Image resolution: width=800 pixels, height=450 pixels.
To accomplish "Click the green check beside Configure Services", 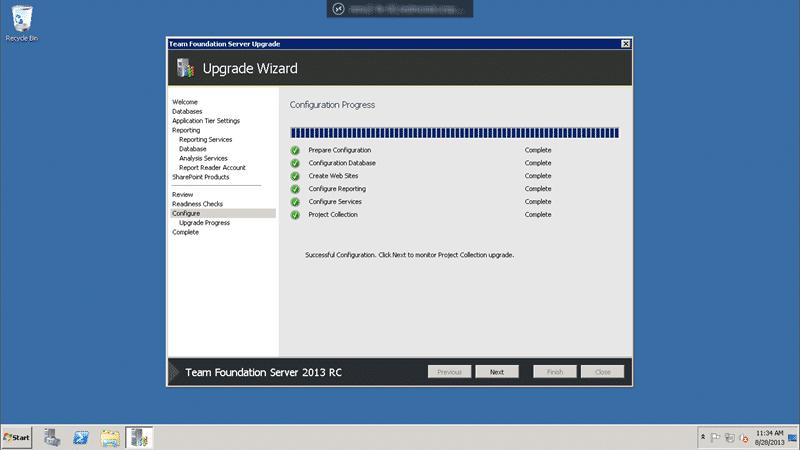I will [x=295, y=202].
